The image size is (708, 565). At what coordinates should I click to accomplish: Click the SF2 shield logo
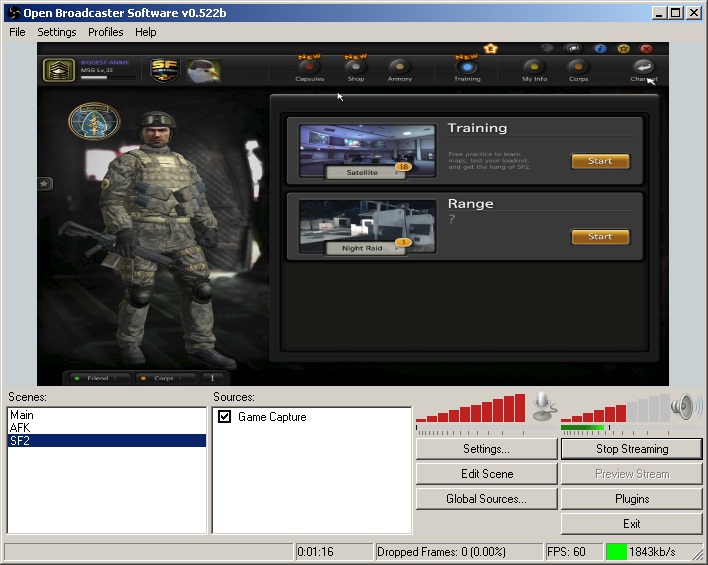click(x=164, y=70)
